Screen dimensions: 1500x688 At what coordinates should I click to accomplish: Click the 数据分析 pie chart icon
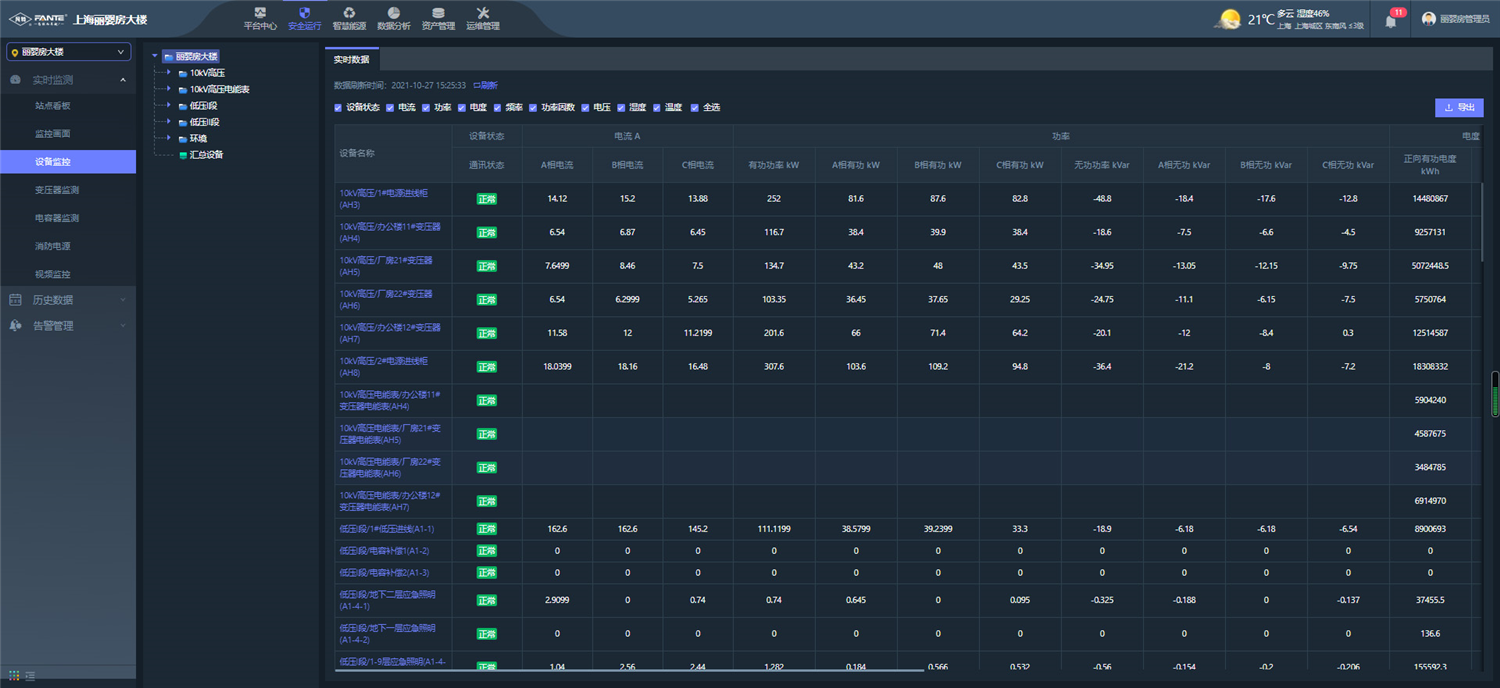pos(394,13)
